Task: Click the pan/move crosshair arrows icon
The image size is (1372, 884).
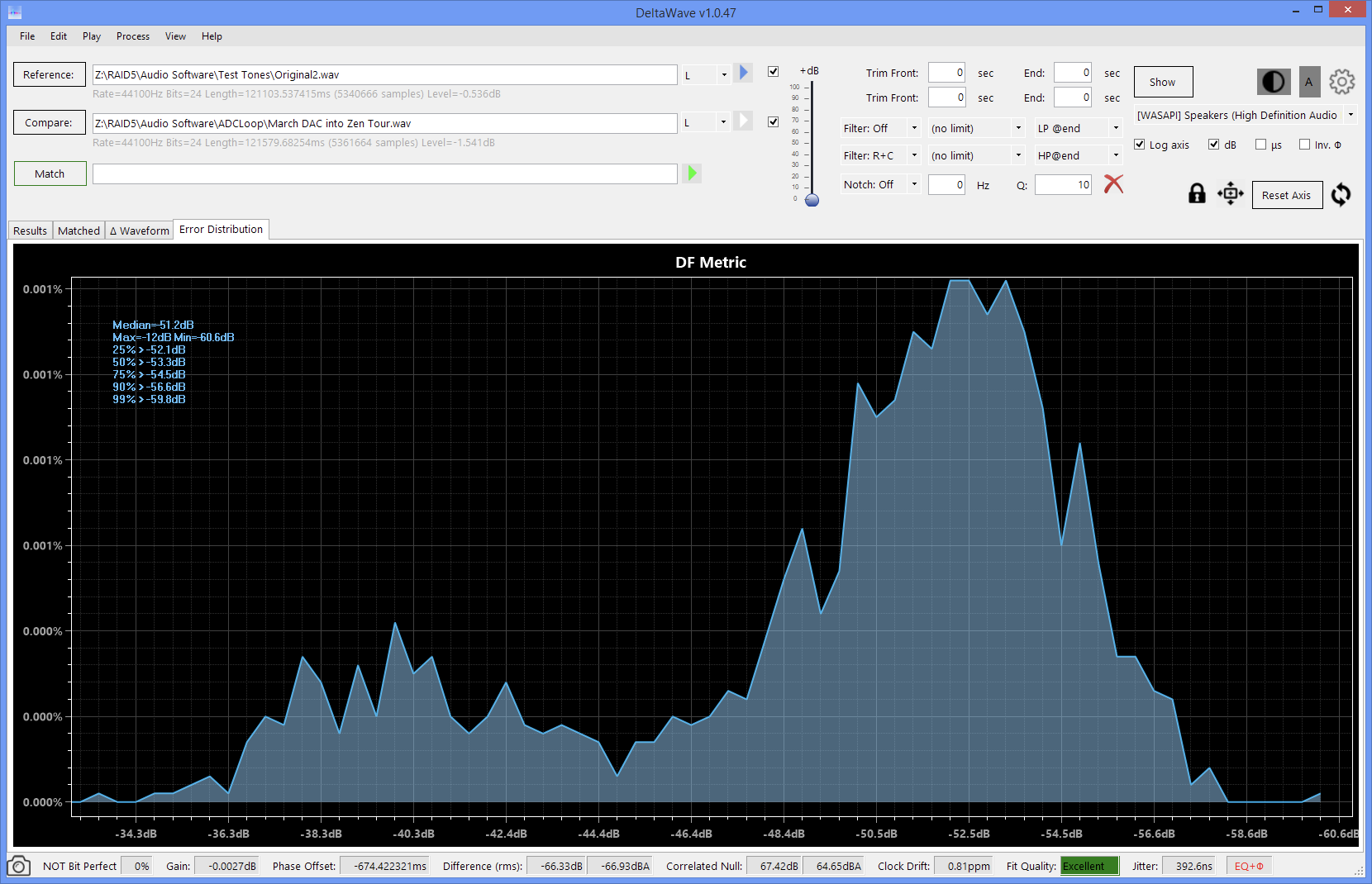Action: pyautogui.click(x=1230, y=193)
